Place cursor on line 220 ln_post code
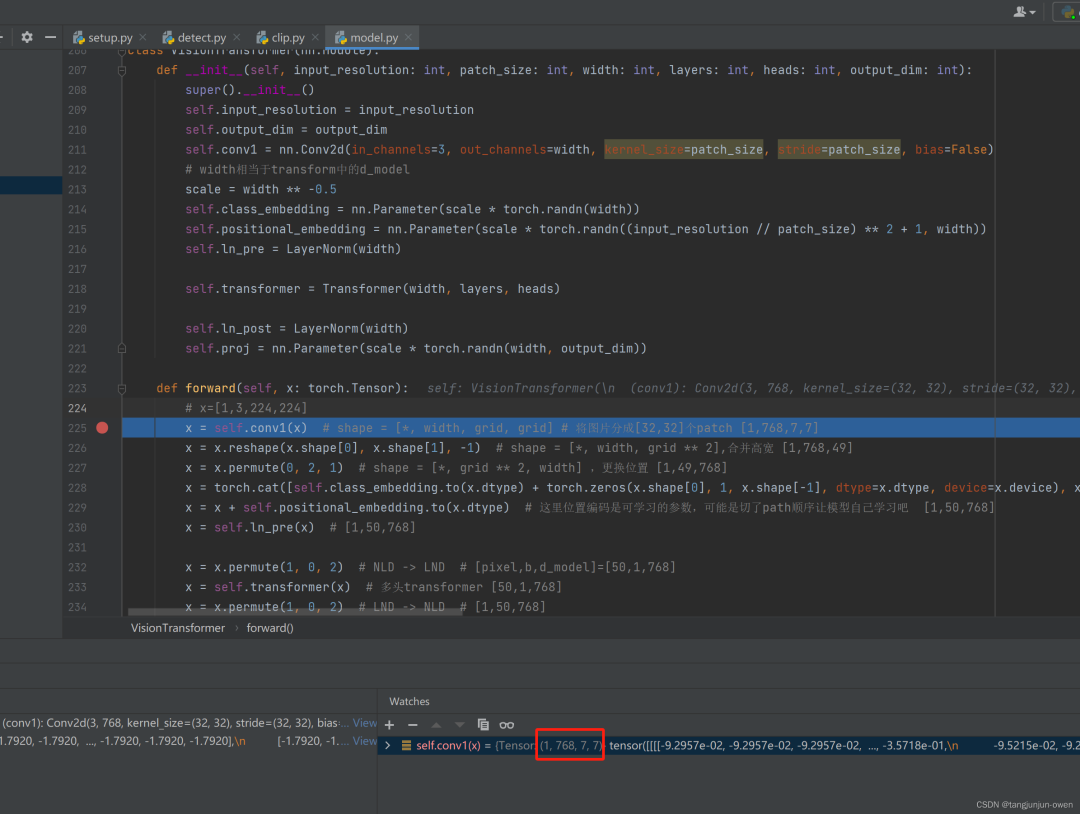This screenshot has height=814, width=1080. click(x=296, y=328)
